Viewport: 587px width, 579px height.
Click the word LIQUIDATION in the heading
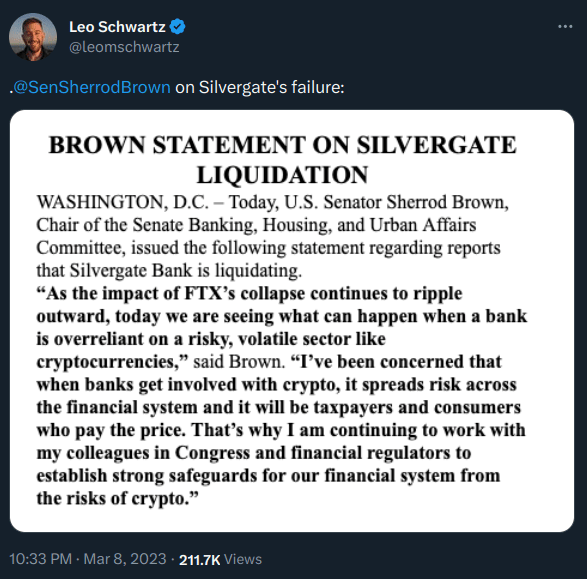(x=283, y=175)
